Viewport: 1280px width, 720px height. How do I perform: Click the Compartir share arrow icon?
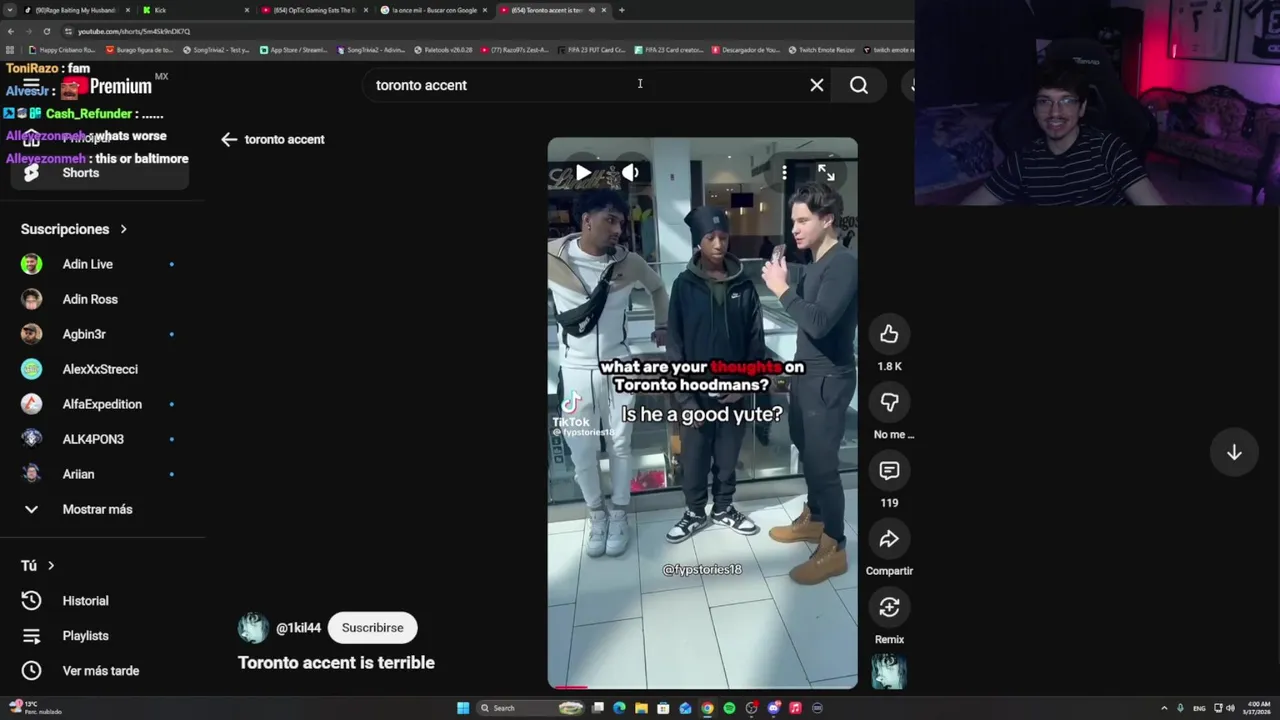(x=889, y=539)
